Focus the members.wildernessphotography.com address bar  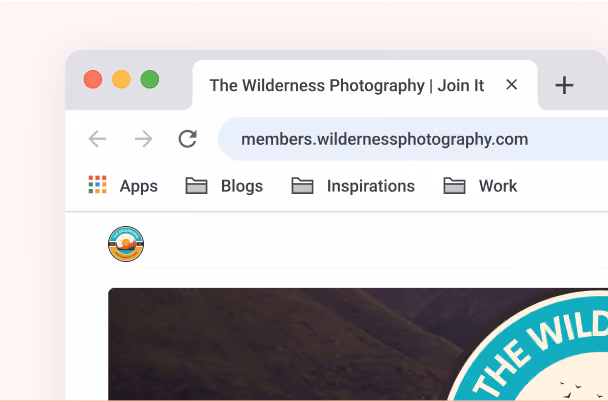coord(413,139)
